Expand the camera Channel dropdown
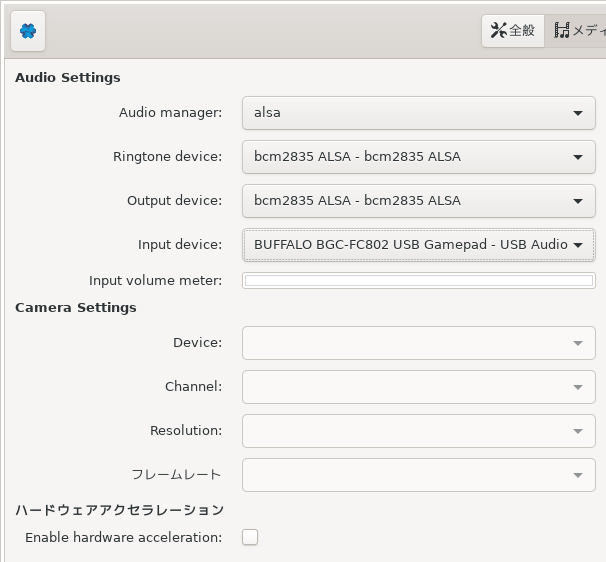 point(419,387)
